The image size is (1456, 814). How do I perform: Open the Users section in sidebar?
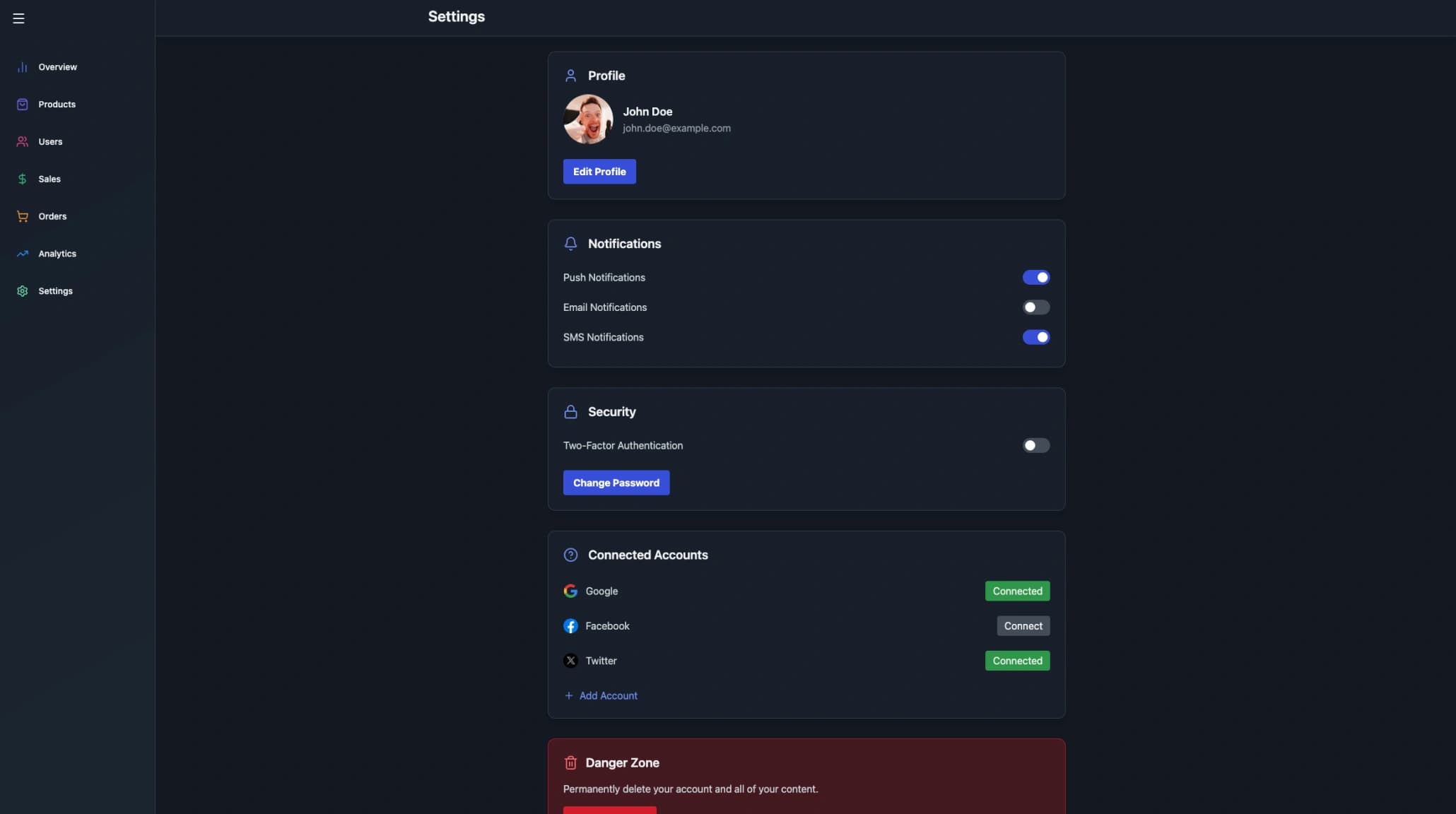pos(49,141)
